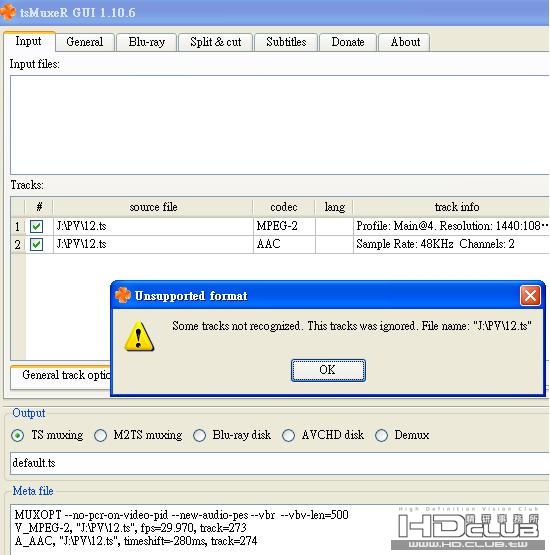Screen dimensions: 550x555
Task: Click the yellow warning triangle icon
Action: point(139,336)
